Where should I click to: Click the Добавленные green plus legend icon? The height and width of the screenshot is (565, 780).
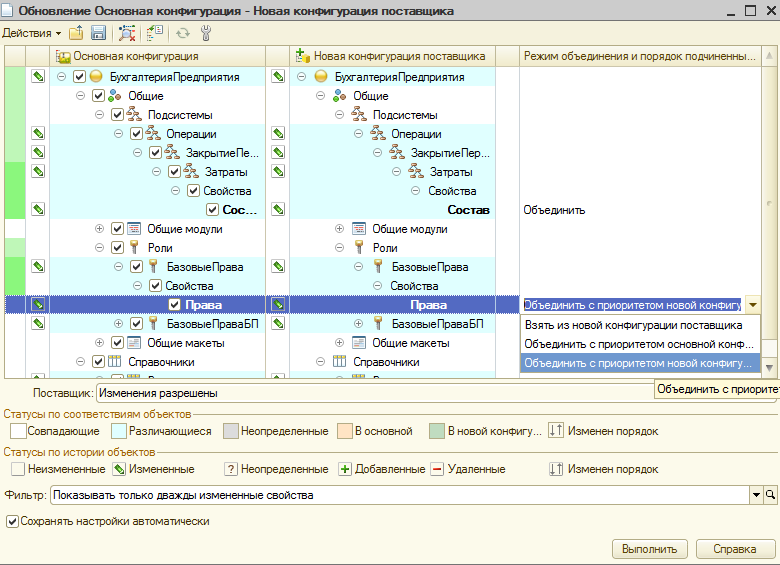click(x=345, y=469)
